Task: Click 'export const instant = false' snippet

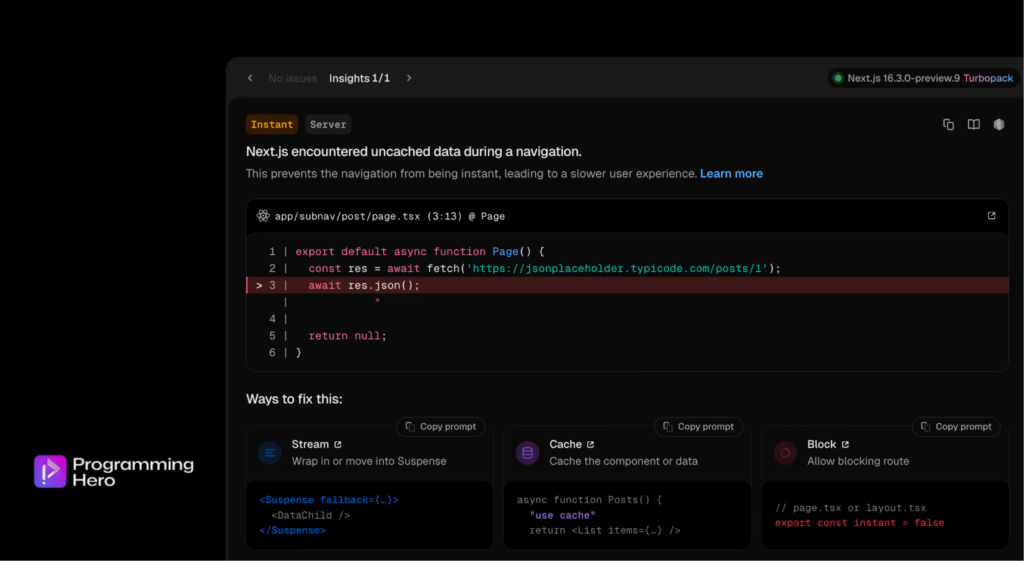Action: point(859,523)
